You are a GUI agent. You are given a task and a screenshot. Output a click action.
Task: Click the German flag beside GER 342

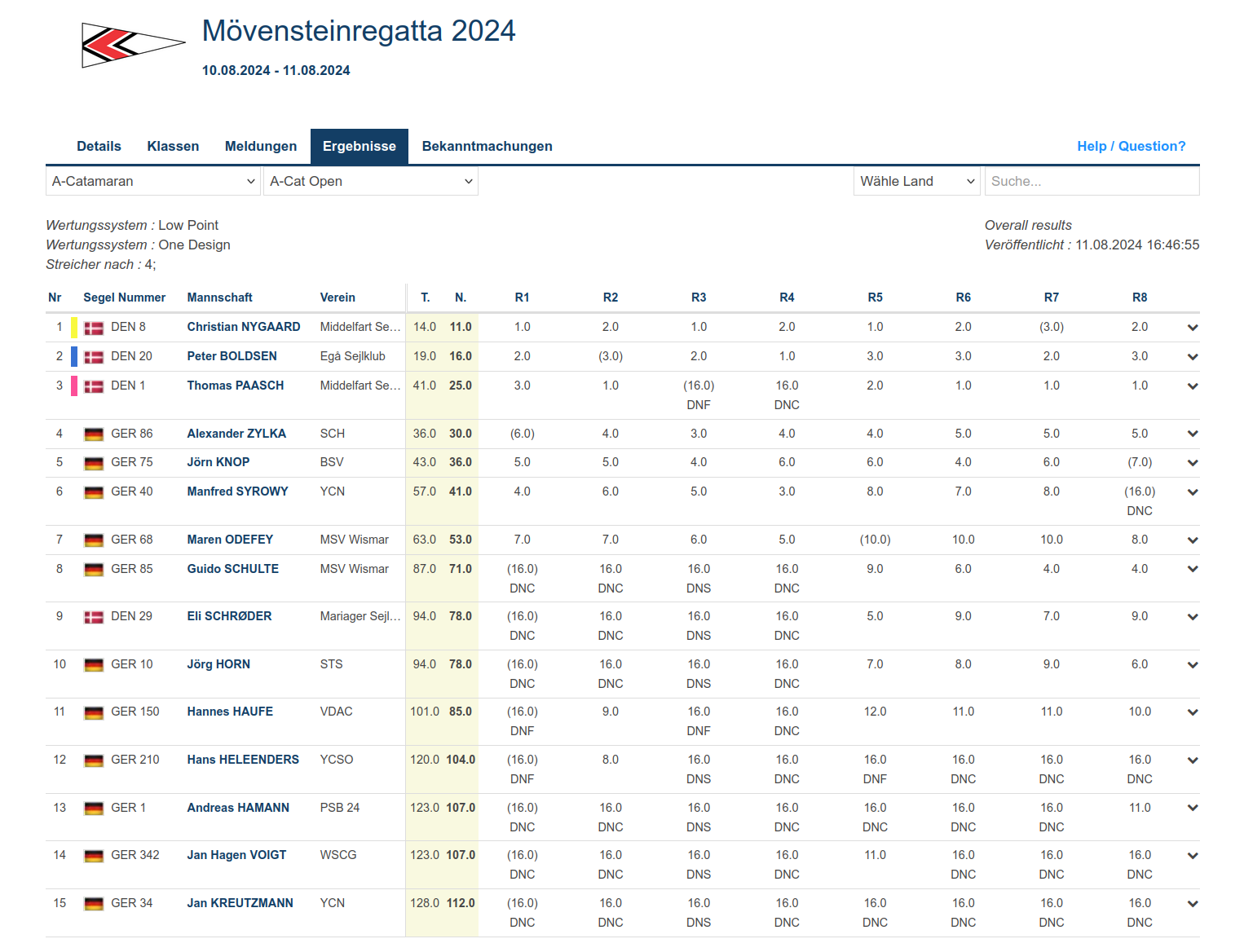(x=94, y=857)
